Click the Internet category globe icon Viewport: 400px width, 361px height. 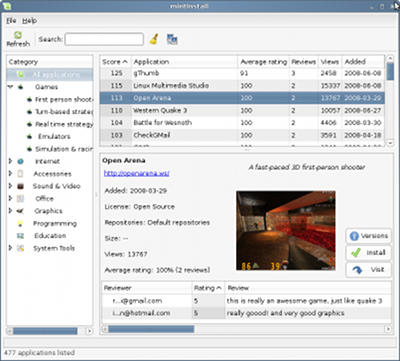[x=21, y=161]
